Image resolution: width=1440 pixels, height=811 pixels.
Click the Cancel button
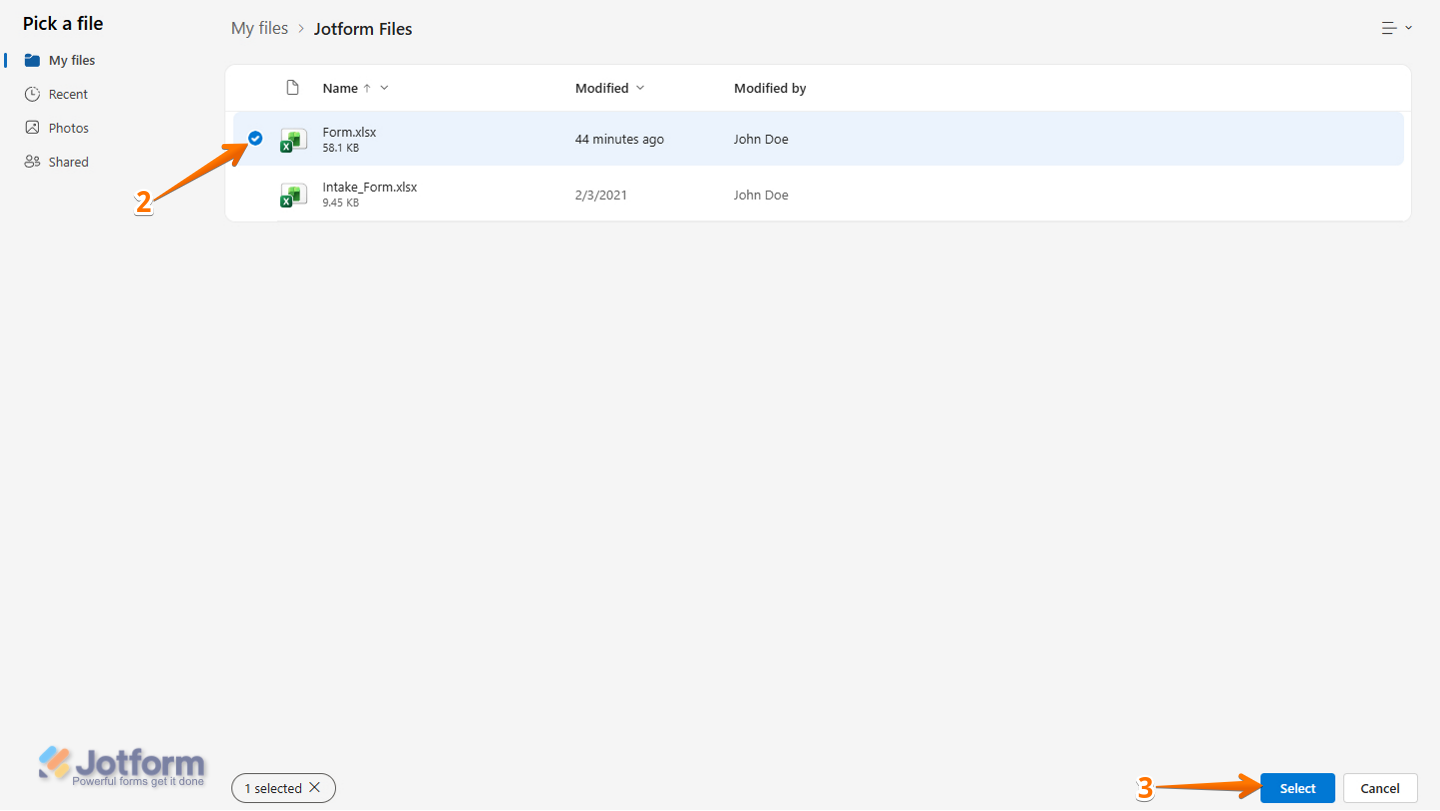click(x=1379, y=788)
